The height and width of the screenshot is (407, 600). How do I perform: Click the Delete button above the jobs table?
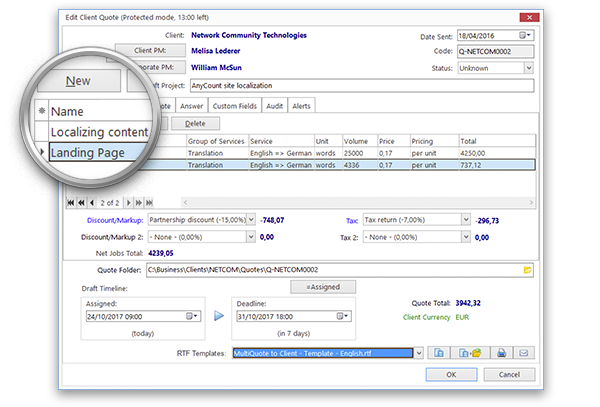tap(196, 123)
